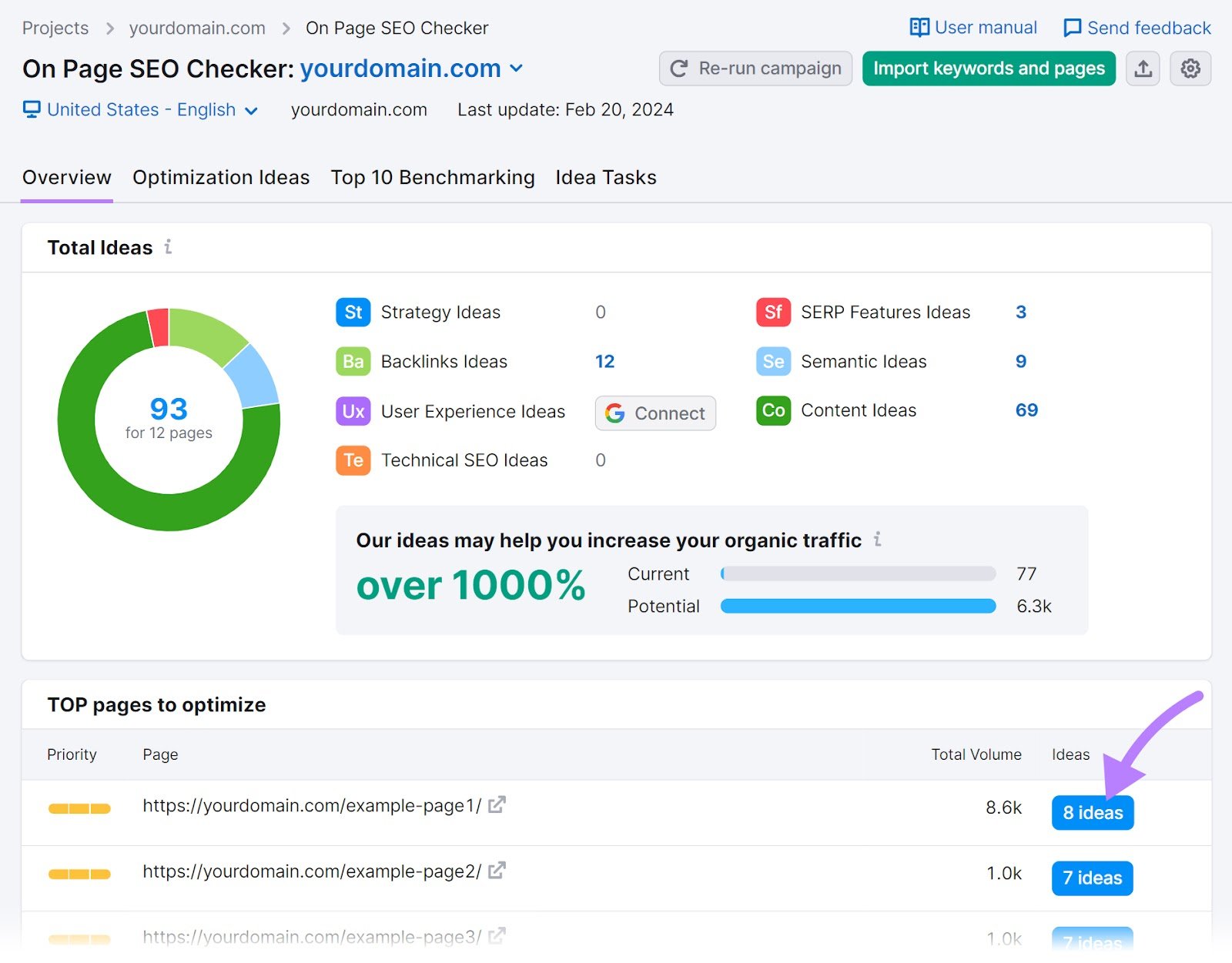Viewport: 1232px width, 963px height.
Task: Expand the United States - English selector
Action: tap(142, 109)
